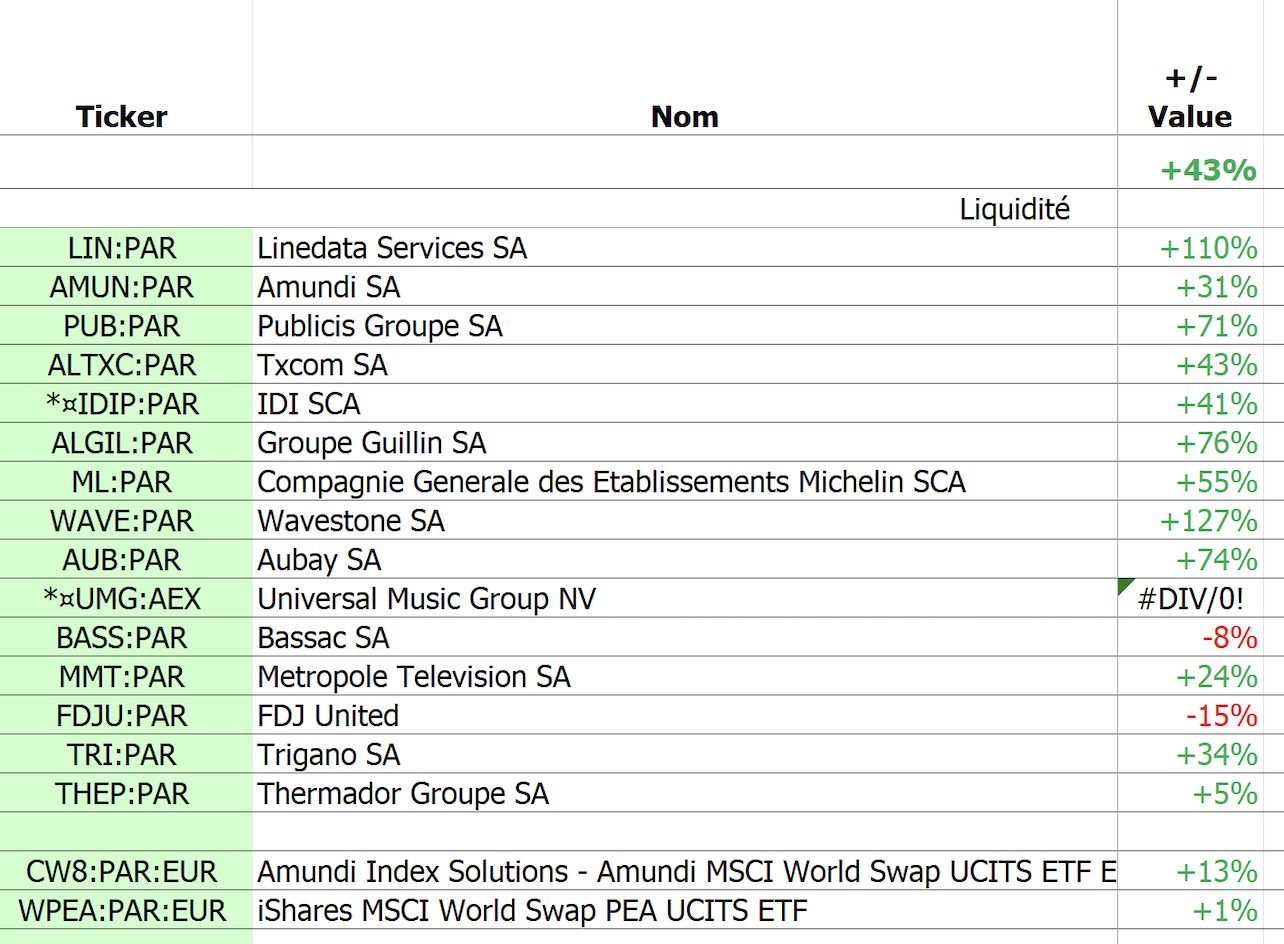
Task: Click the ALTXC:PAR ticker cell
Action: [x=122, y=365]
